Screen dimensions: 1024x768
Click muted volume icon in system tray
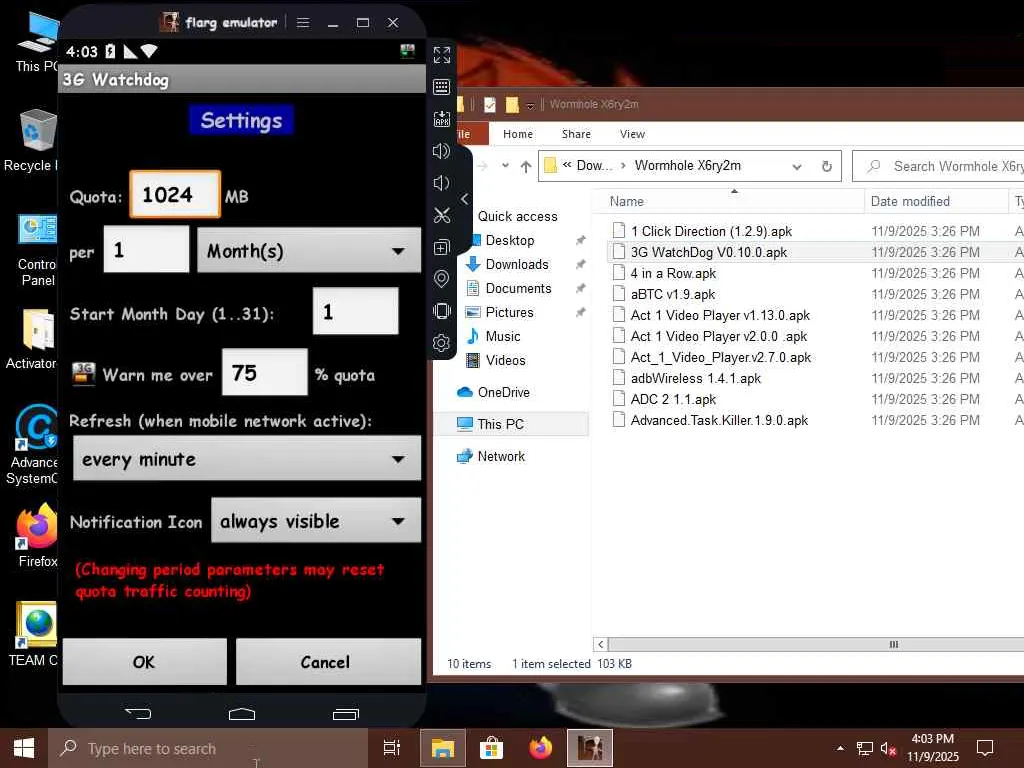click(x=888, y=749)
